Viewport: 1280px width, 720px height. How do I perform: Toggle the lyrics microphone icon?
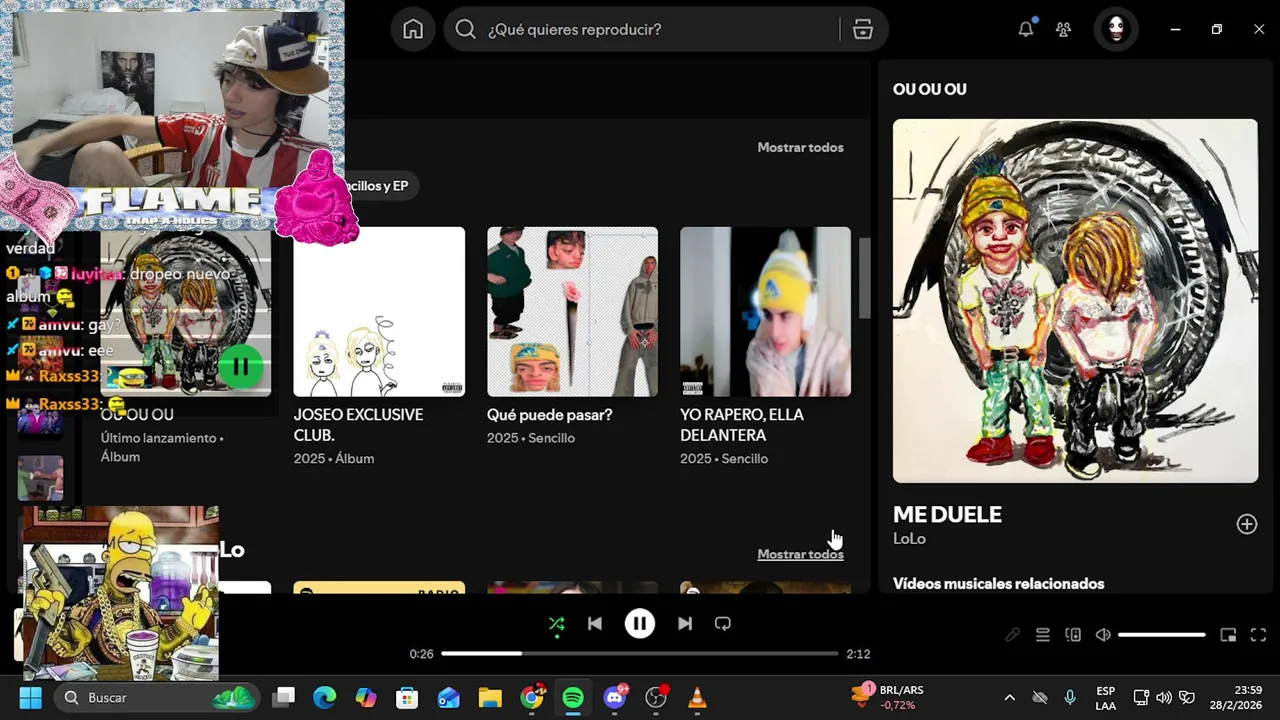point(1013,635)
